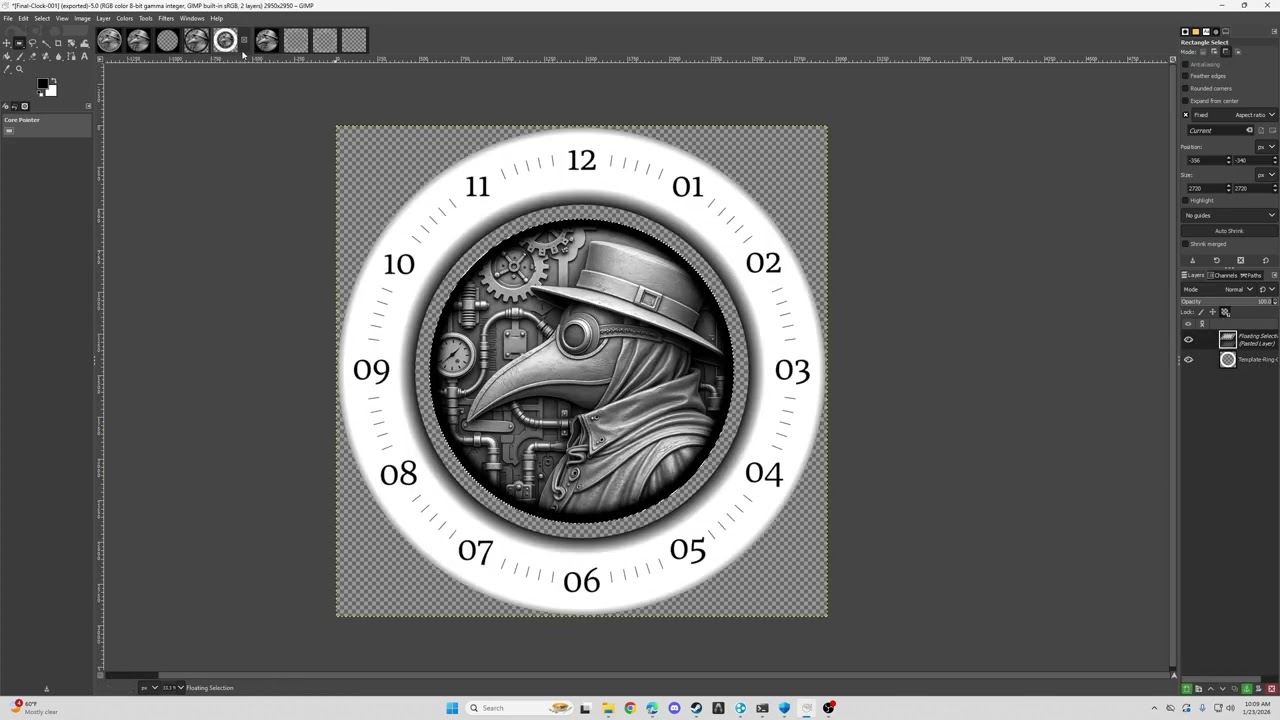Select the Unified Transform tool
The image size is (1280, 720).
tap(71, 43)
